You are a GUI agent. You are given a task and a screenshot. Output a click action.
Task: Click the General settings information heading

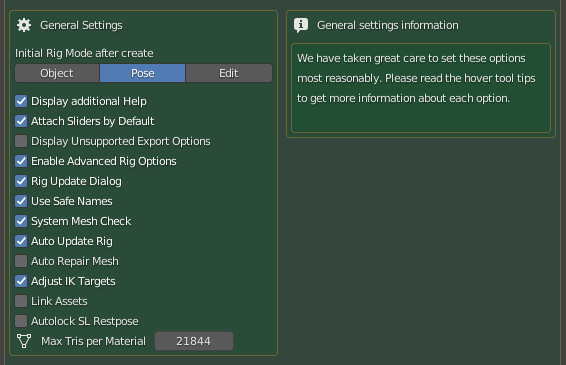[x=388, y=25]
